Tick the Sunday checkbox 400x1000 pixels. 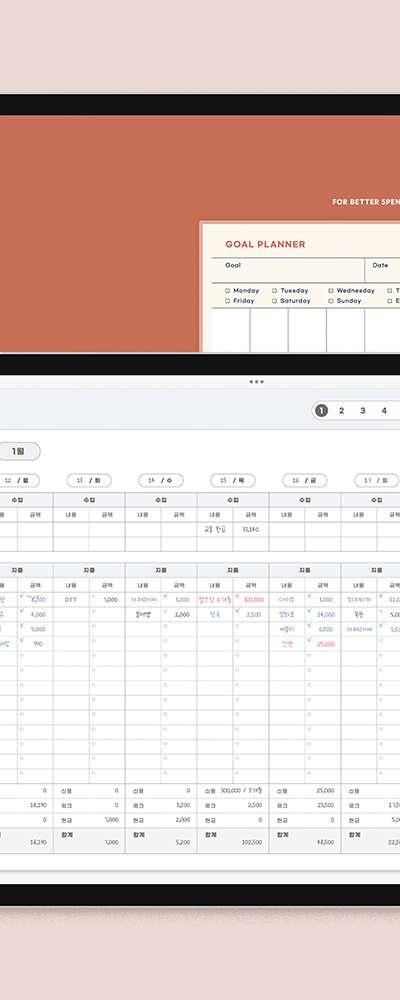tap(330, 301)
